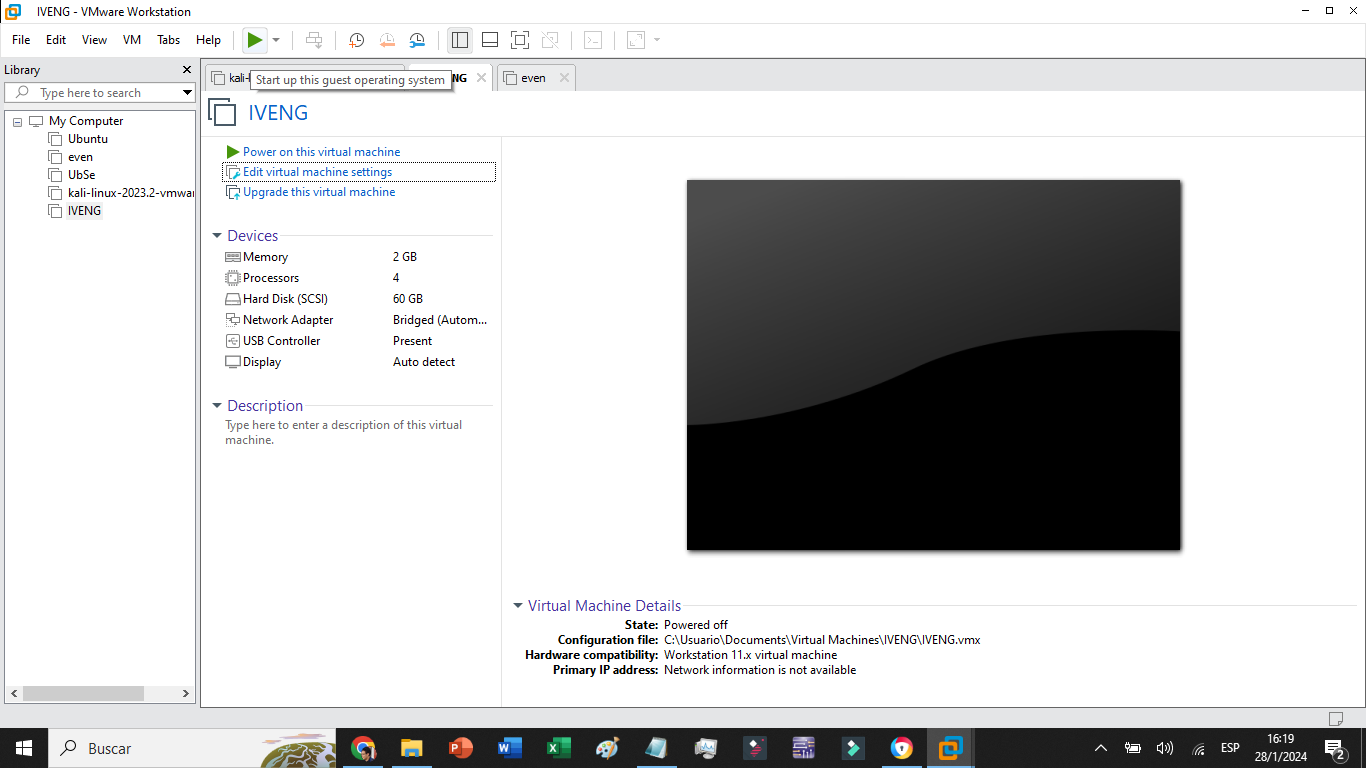Click the stretch guest display icon
This screenshot has height=768, width=1366.
coord(636,40)
